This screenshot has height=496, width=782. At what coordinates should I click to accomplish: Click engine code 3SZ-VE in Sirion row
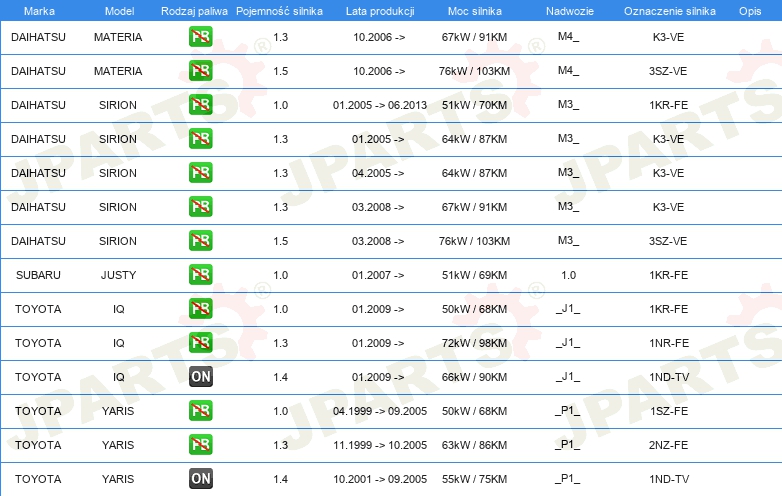coord(668,241)
